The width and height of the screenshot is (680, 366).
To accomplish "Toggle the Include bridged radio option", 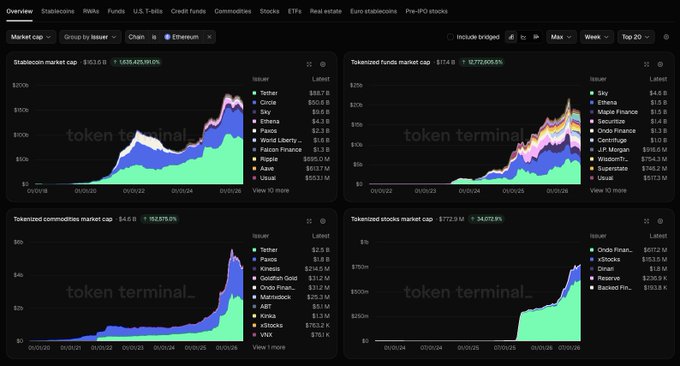I will tap(450, 37).
